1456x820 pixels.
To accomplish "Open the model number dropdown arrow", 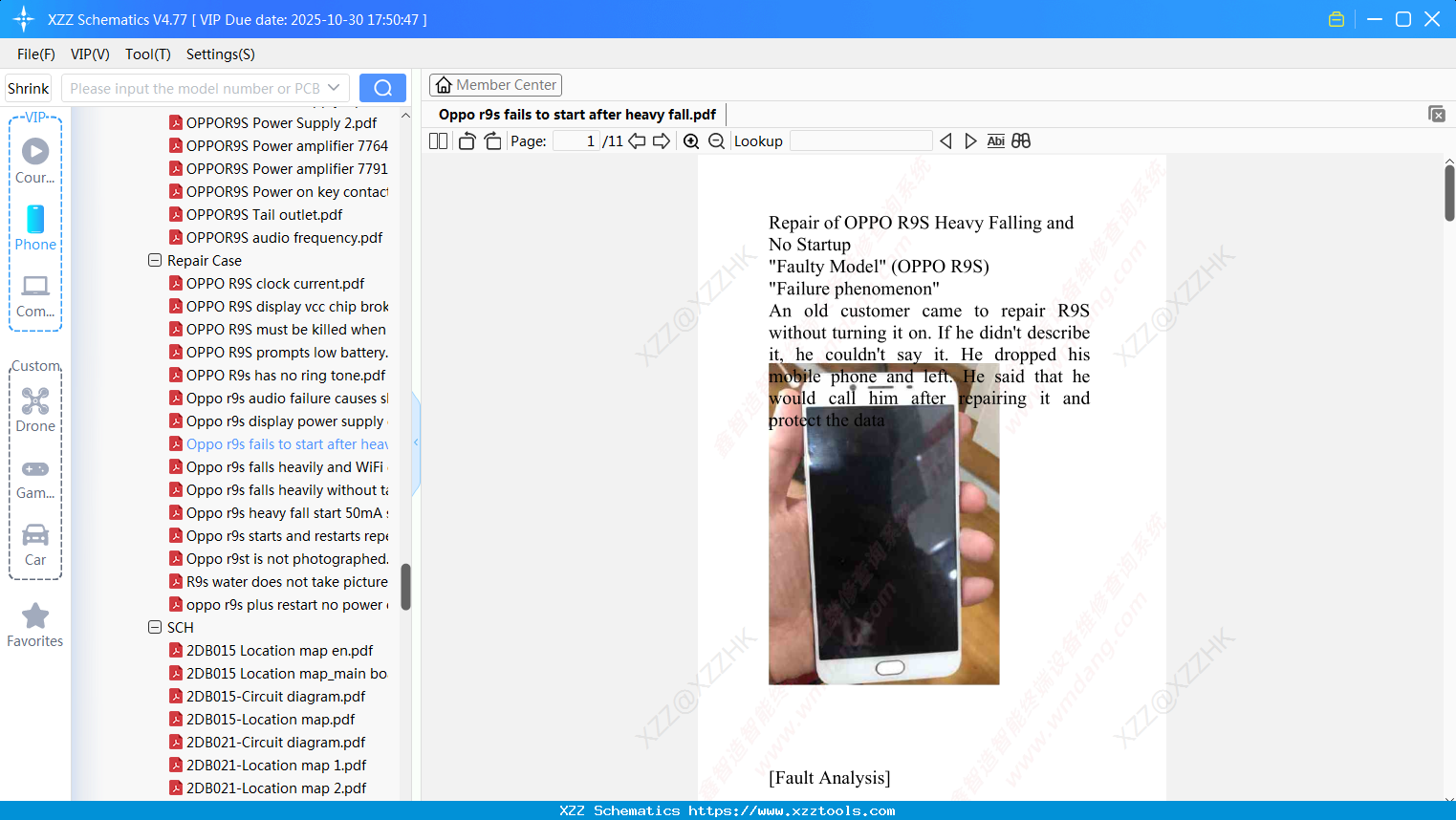I will pyautogui.click(x=334, y=88).
